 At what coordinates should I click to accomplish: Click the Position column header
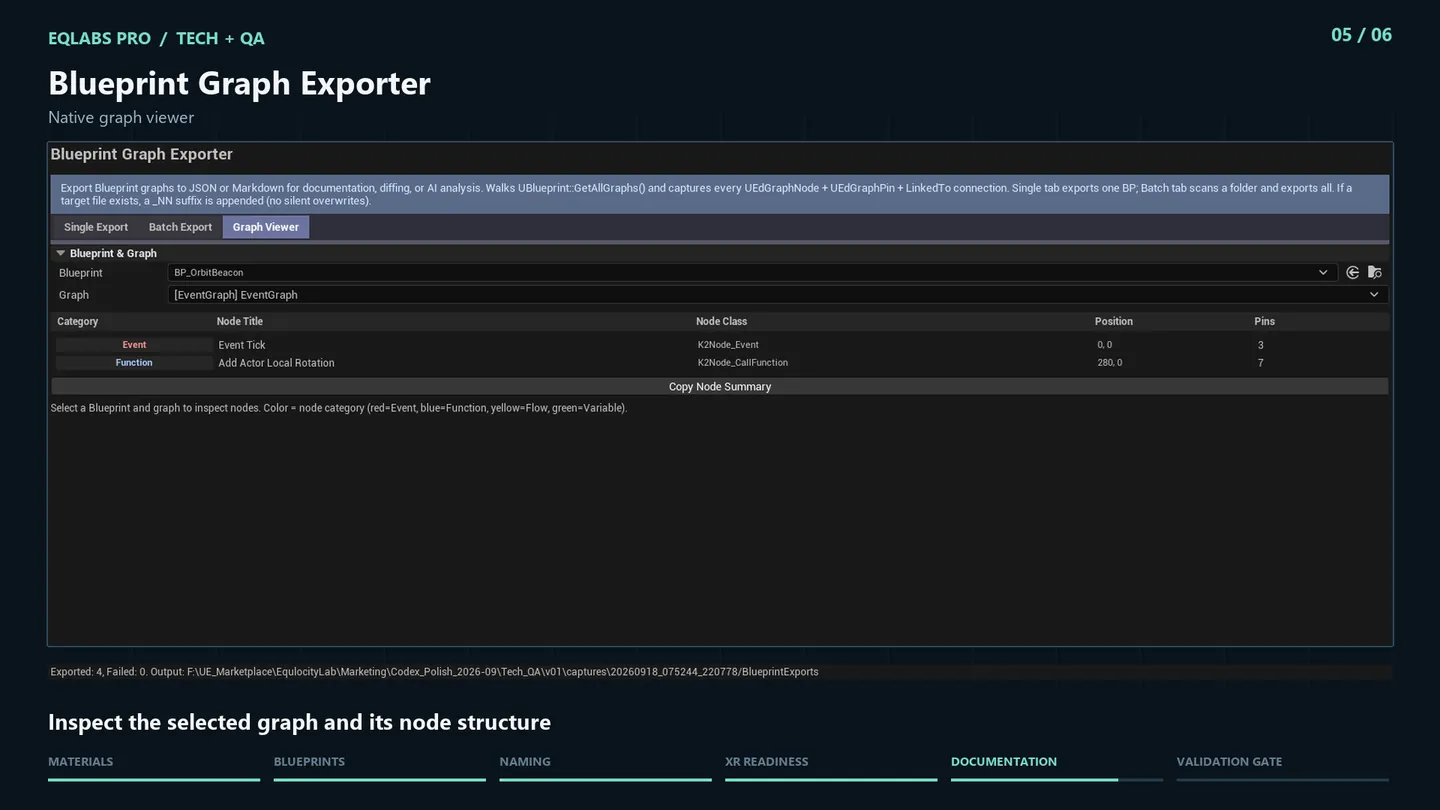[1114, 322]
